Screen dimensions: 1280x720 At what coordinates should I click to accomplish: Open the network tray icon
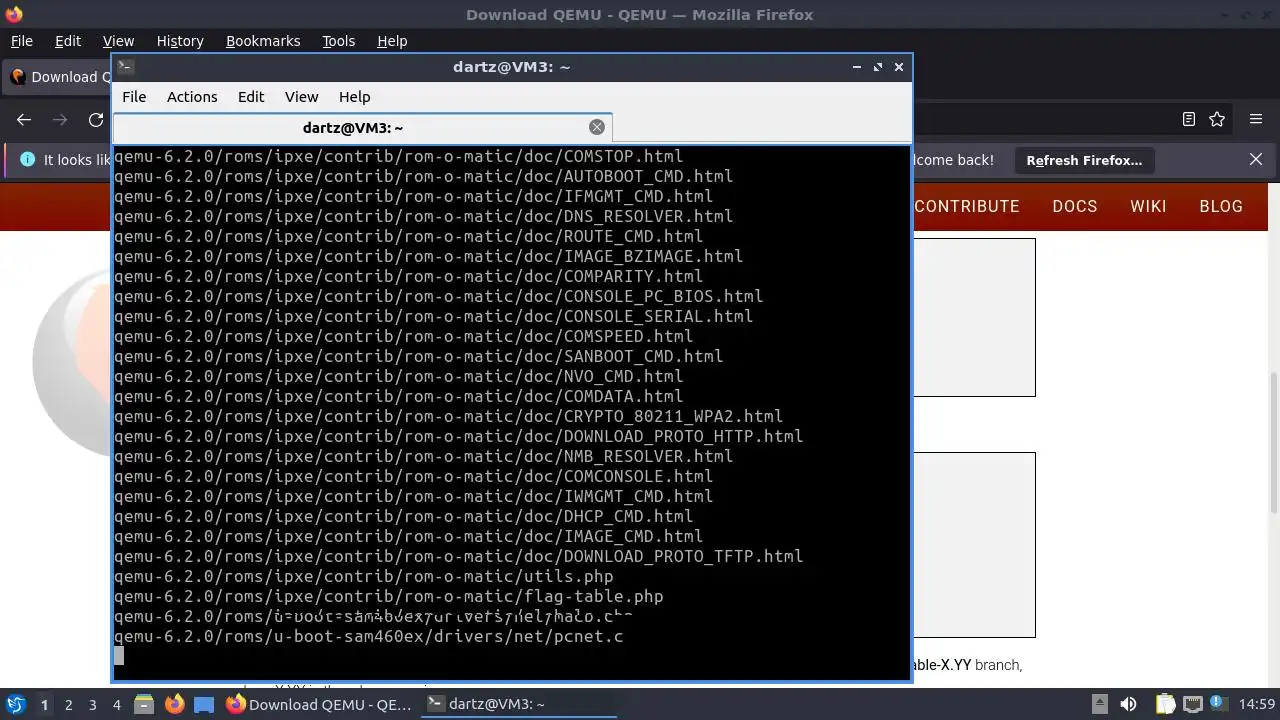(x=1193, y=704)
